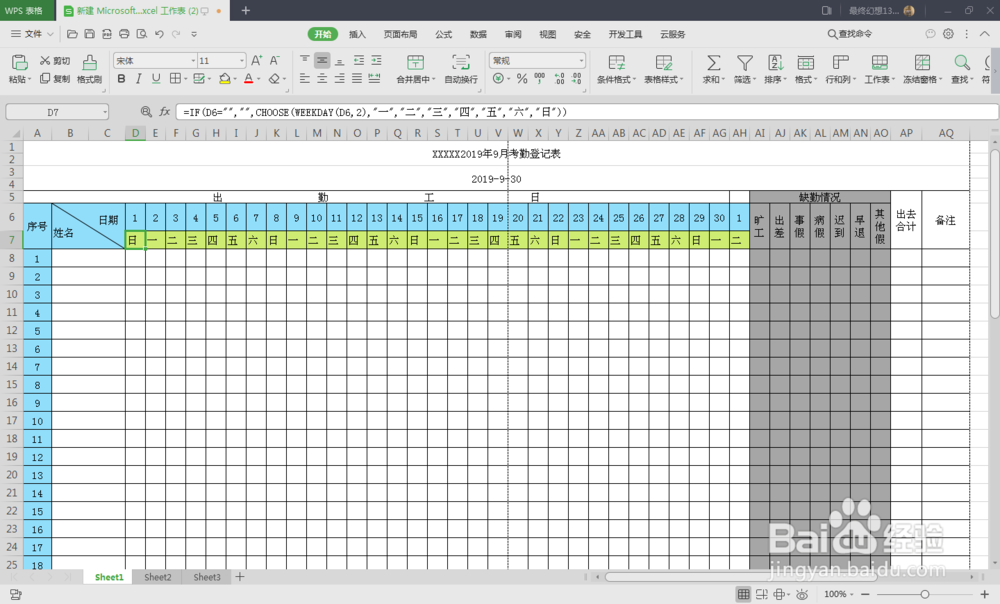The height and width of the screenshot is (604, 1000).
Task: Enable Auto Wrap Text (自动换行)
Action: tap(460, 69)
